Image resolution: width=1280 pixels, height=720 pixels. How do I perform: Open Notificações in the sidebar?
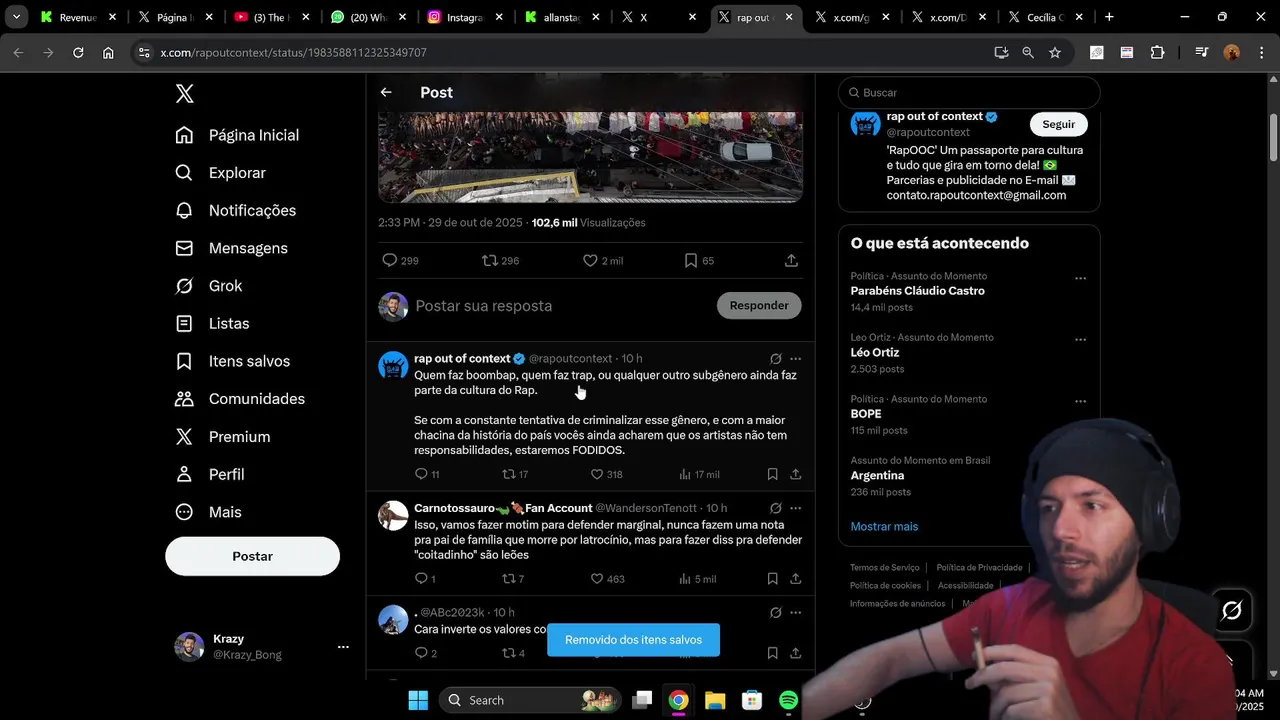pos(235,210)
